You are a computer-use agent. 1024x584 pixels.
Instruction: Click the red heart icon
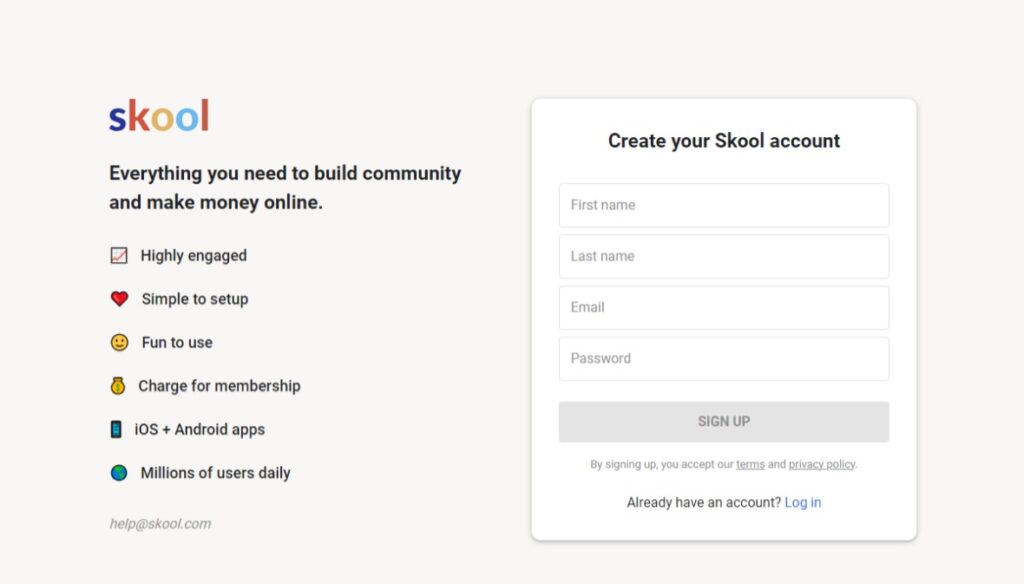(x=120, y=299)
